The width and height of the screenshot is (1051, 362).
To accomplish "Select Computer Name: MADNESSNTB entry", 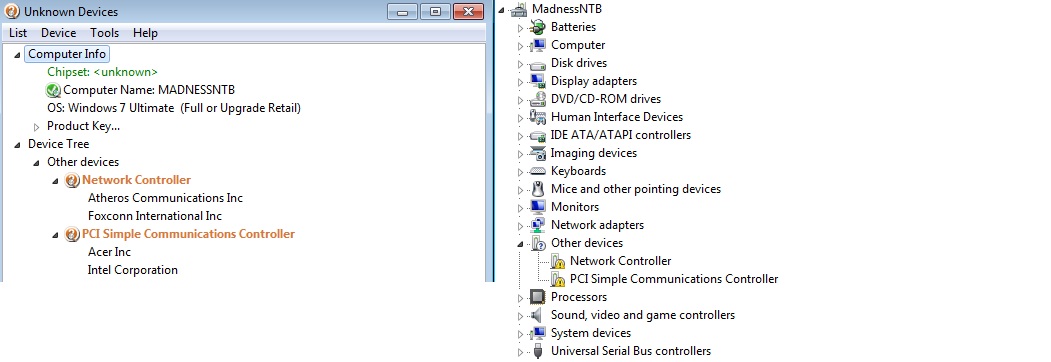I will tap(149, 90).
